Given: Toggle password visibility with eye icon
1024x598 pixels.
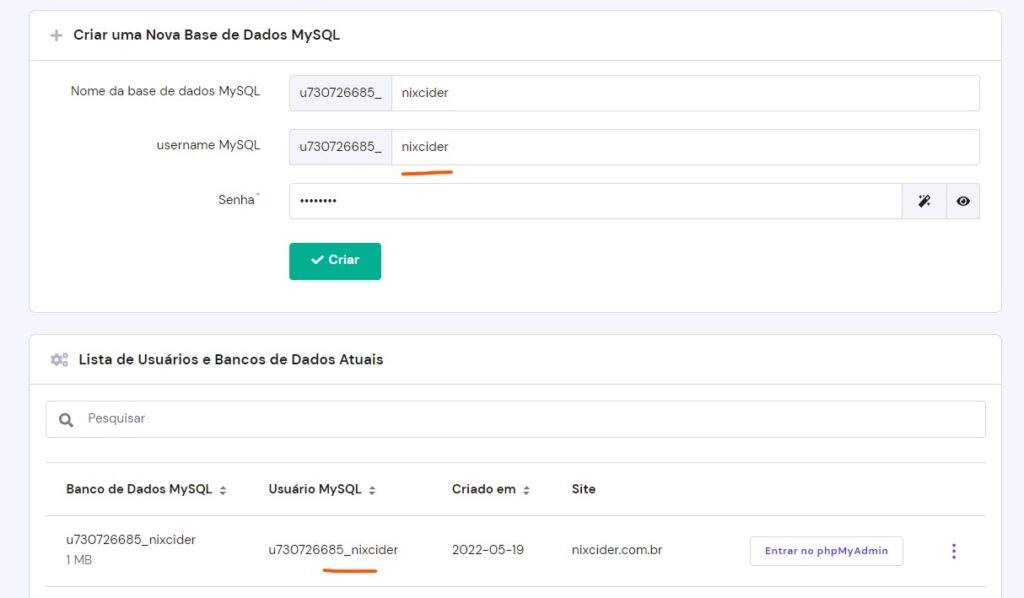Looking at the screenshot, I should (962, 201).
